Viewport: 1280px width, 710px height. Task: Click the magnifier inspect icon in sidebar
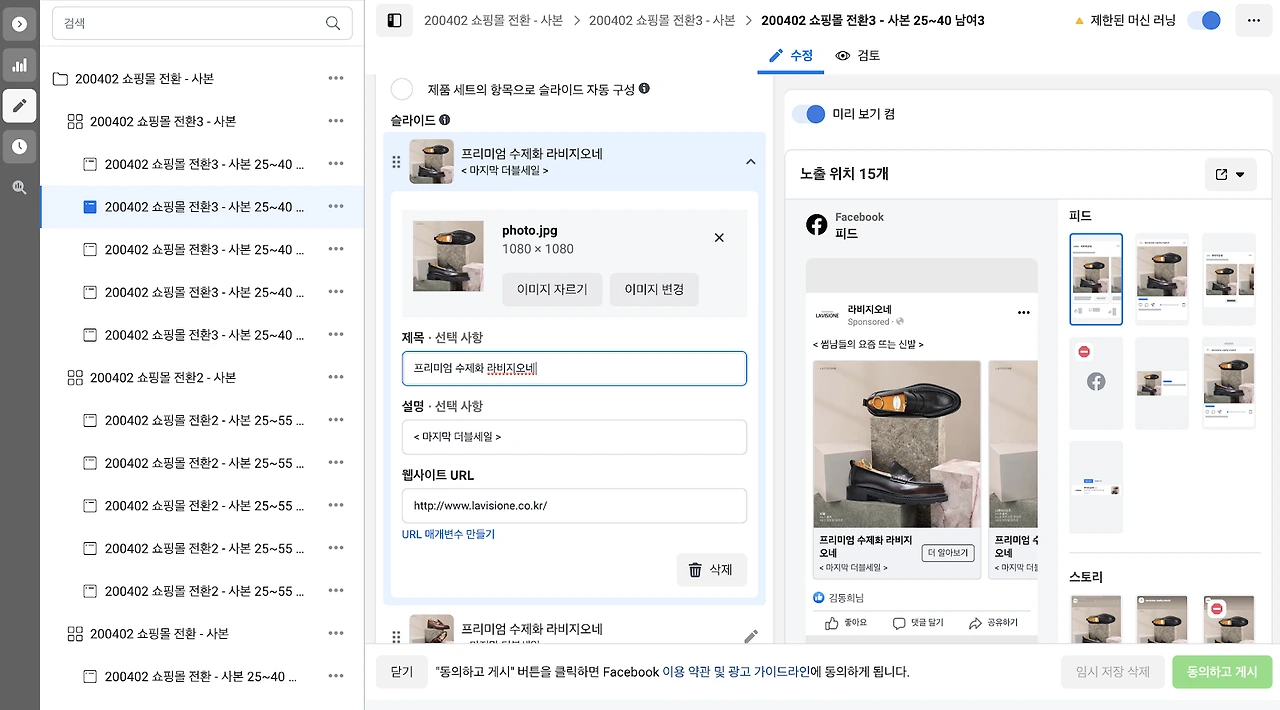(19, 187)
